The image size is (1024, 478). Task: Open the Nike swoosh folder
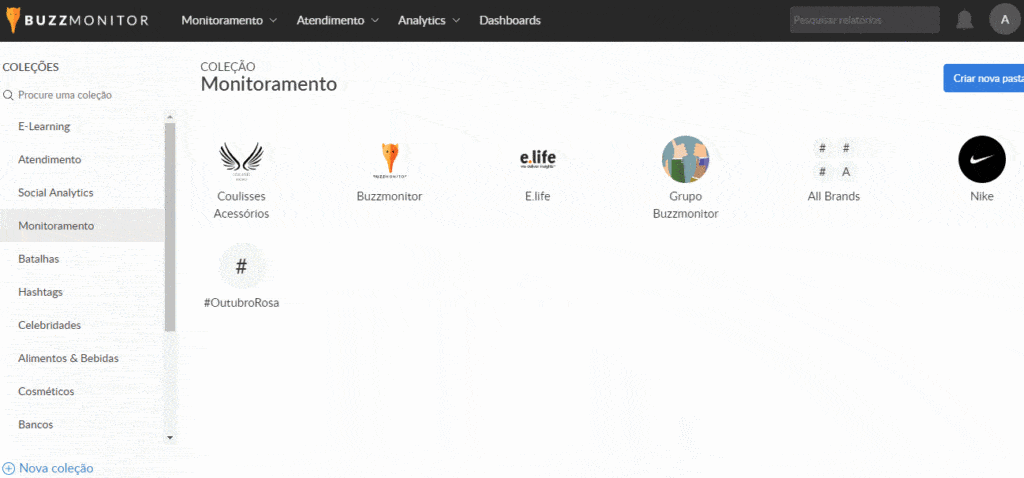981,159
